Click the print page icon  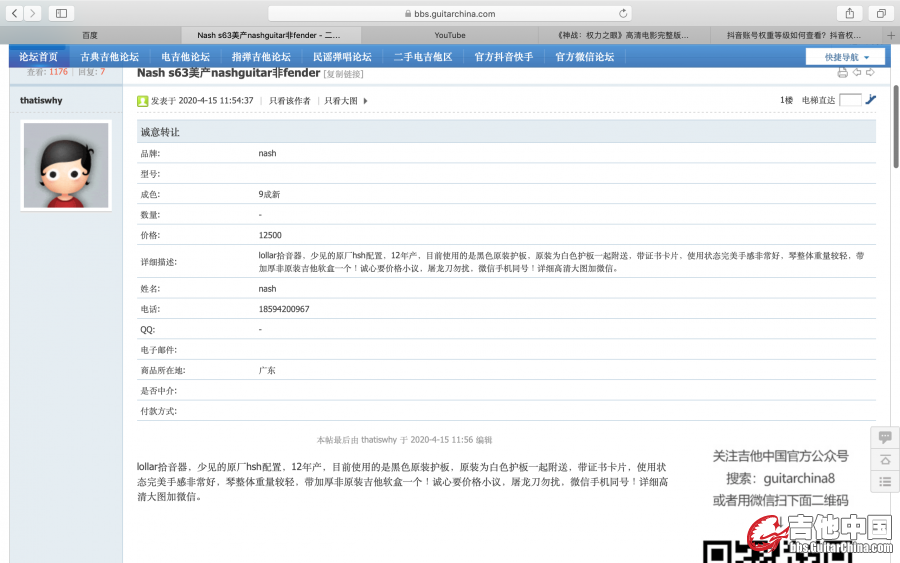pyautogui.click(x=842, y=73)
